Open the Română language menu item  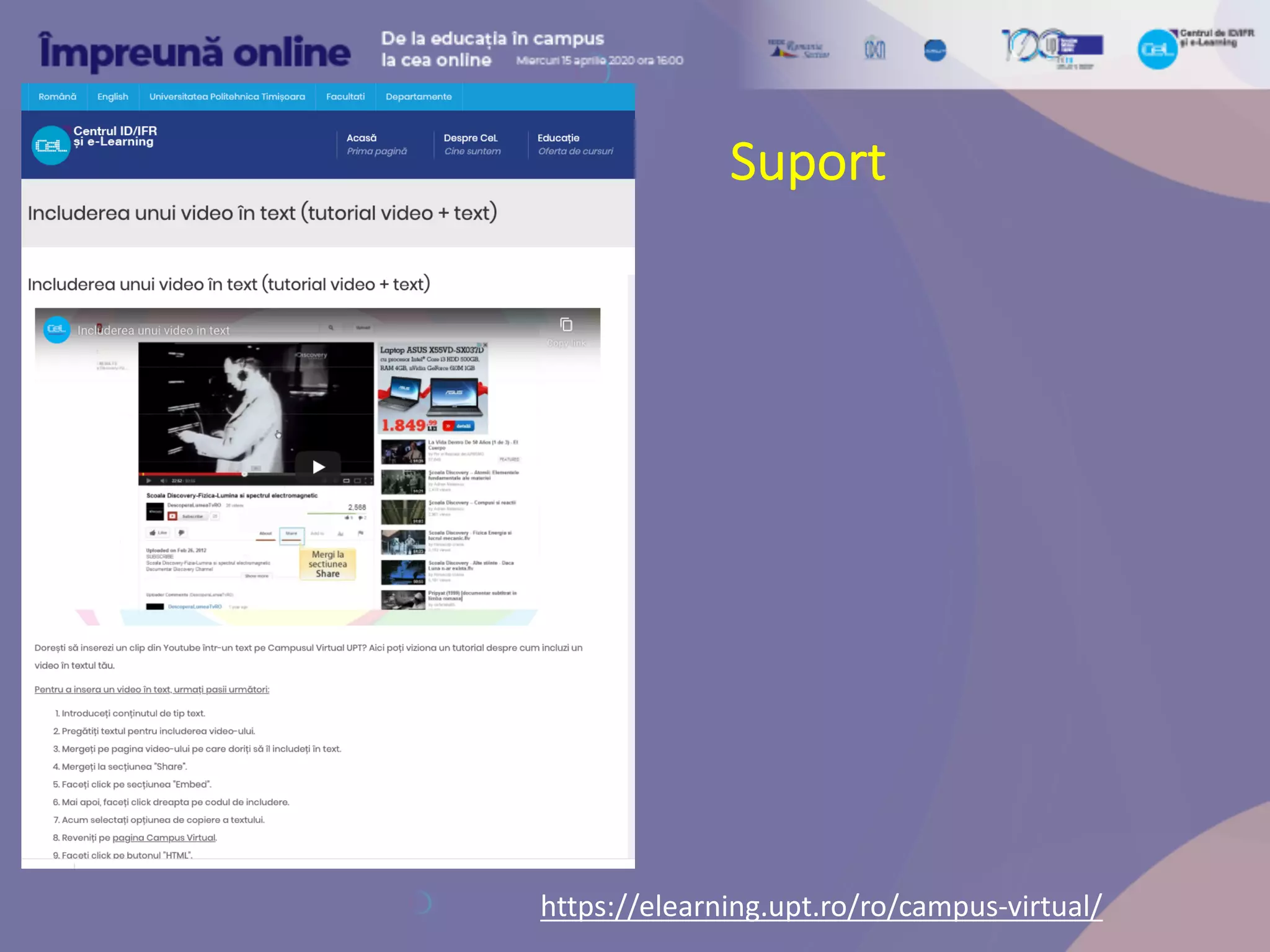click(57, 97)
